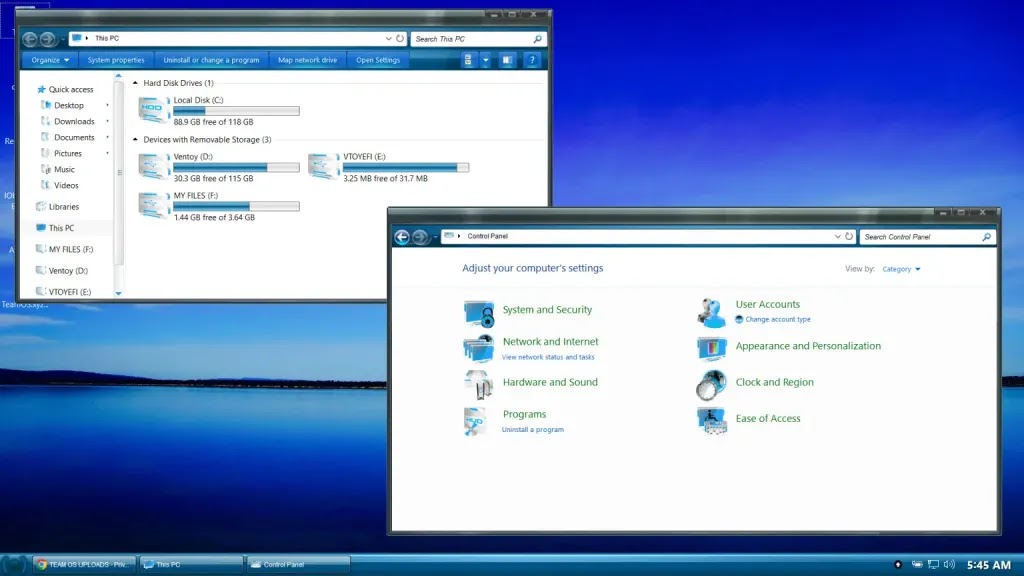Open recent locations arrow in This PC
Image resolution: width=1024 pixels, height=576 pixels.
coord(63,40)
